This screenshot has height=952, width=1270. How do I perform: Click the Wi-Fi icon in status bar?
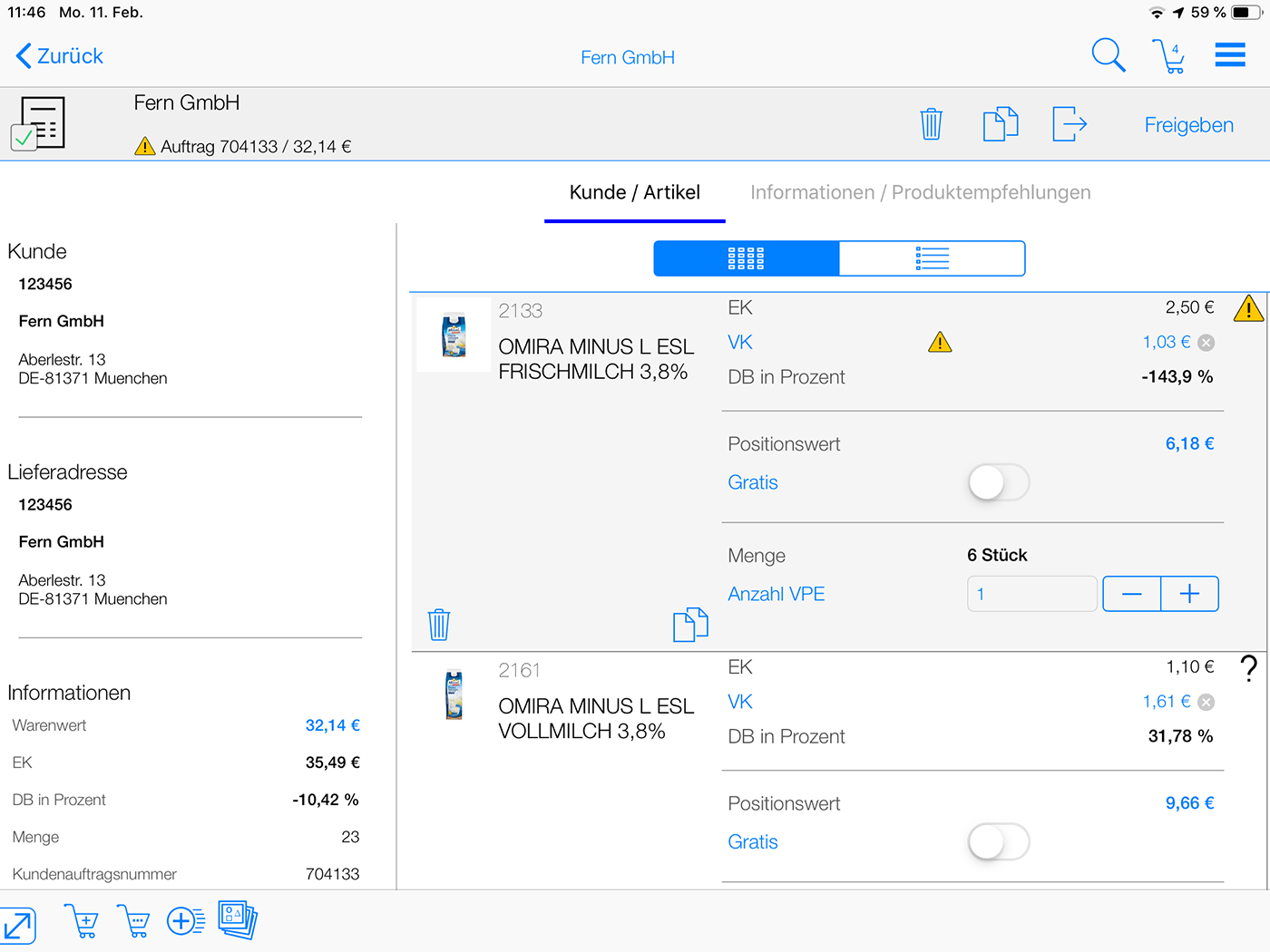coord(1157,13)
